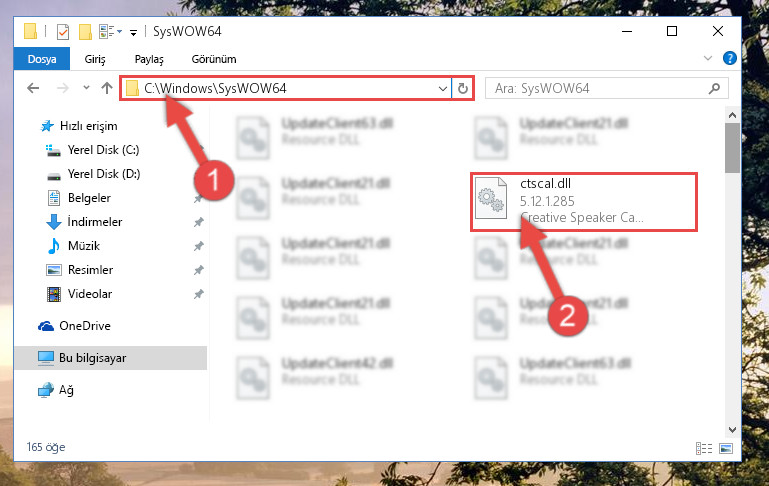
Task: Select the ctscal.dll file
Action: [x=584, y=202]
